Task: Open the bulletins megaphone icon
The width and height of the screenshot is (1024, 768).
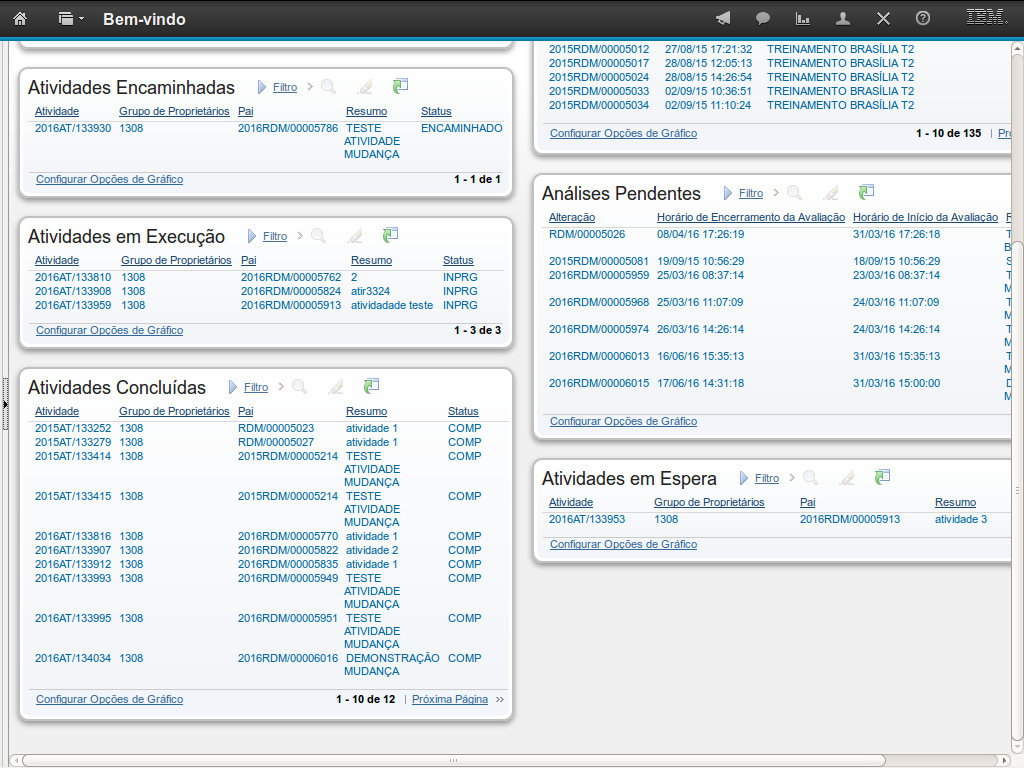Action: (723, 18)
